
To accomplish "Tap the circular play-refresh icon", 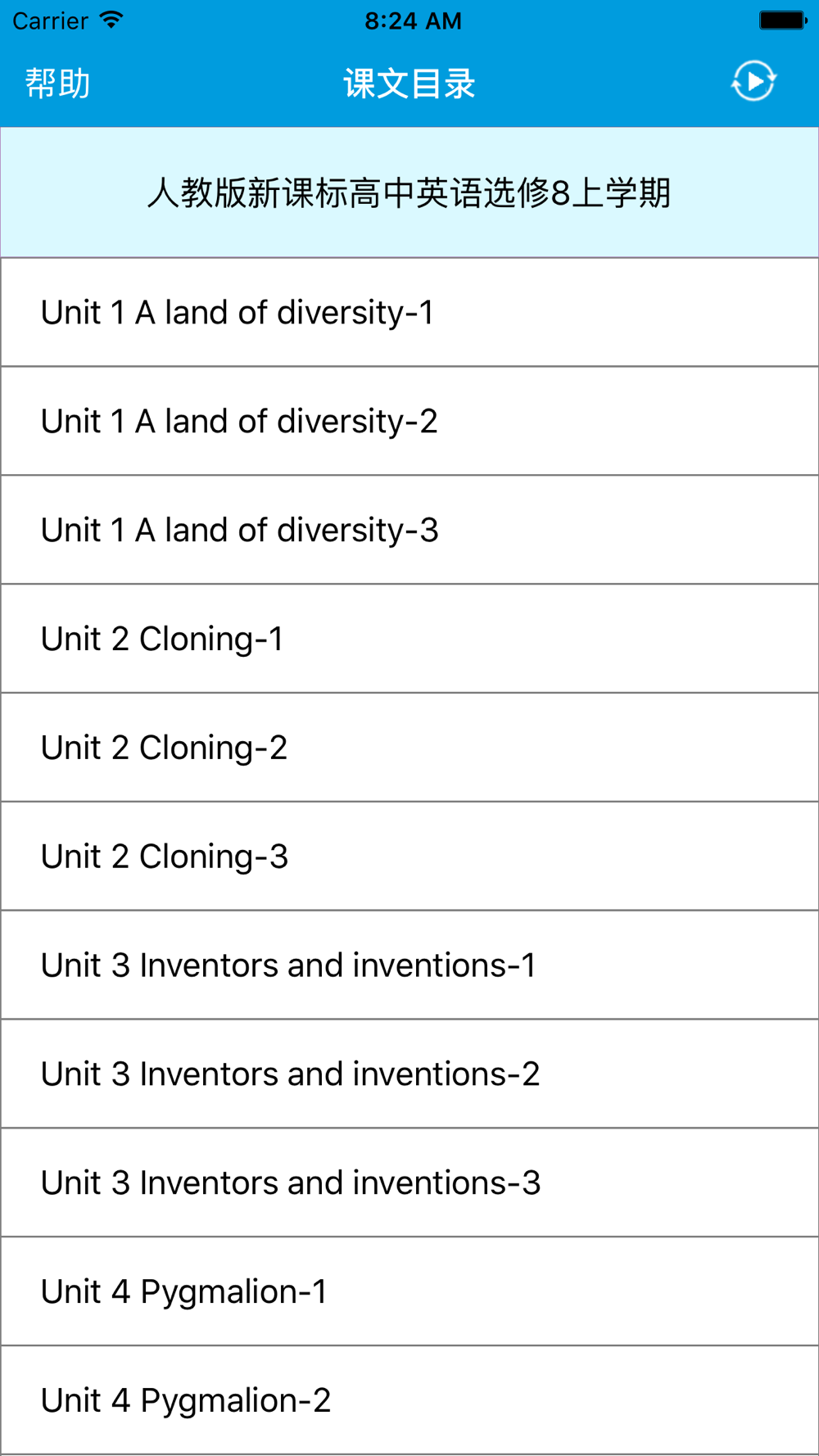I will tap(753, 81).
